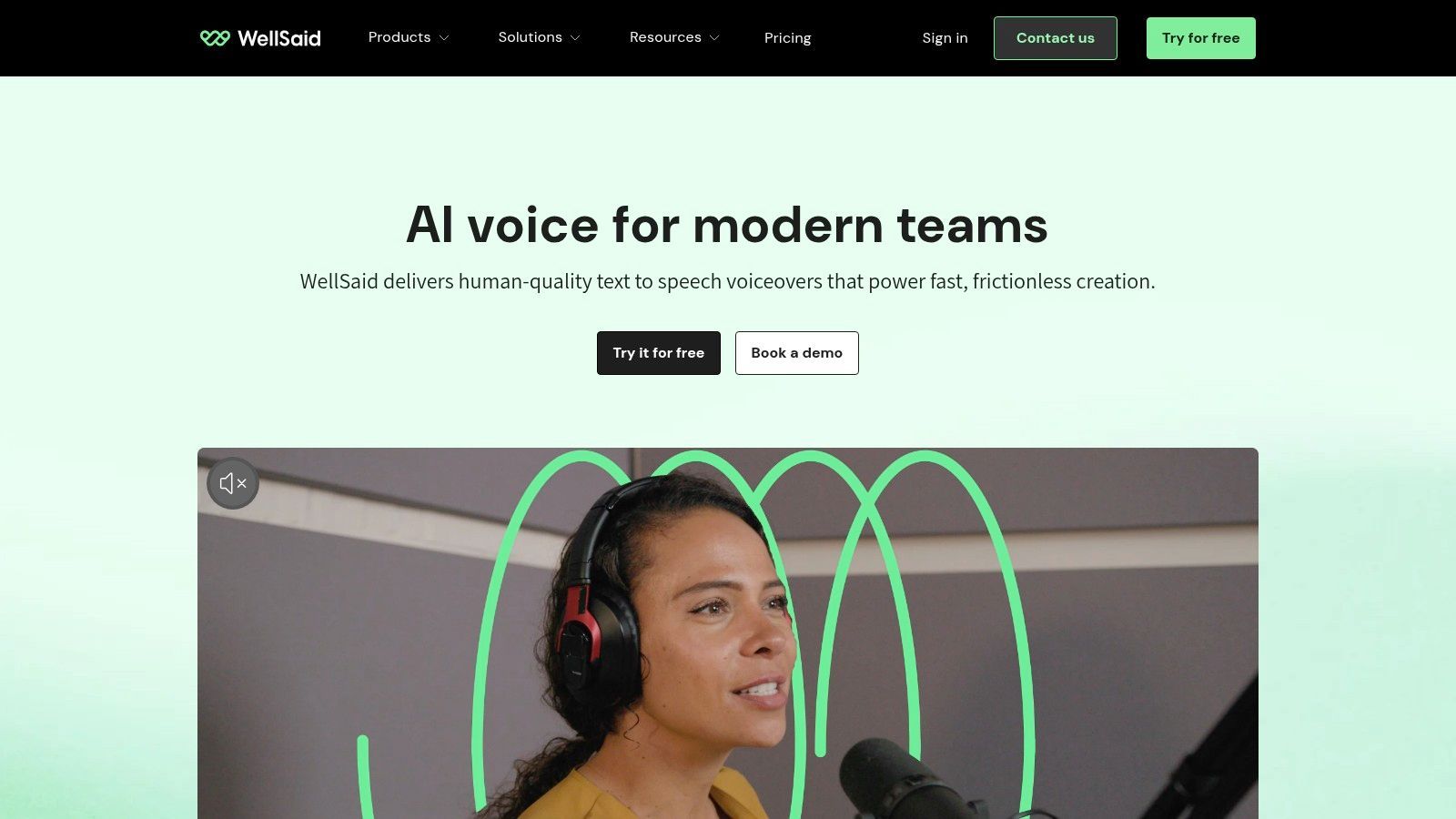Open the Pricing page
1456x819 pixels.
(x=787, y=38)
